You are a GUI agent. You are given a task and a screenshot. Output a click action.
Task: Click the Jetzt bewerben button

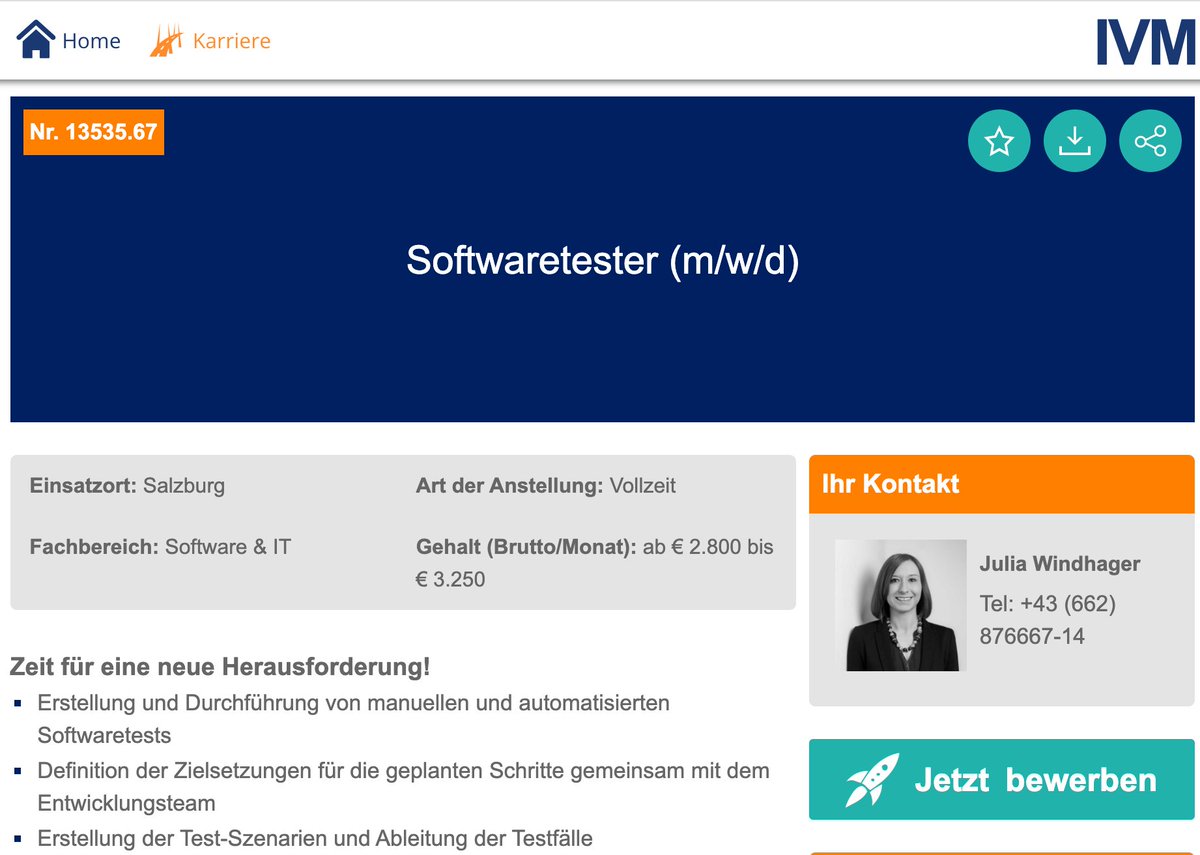pyautogui.click(x=1002, y=780)
